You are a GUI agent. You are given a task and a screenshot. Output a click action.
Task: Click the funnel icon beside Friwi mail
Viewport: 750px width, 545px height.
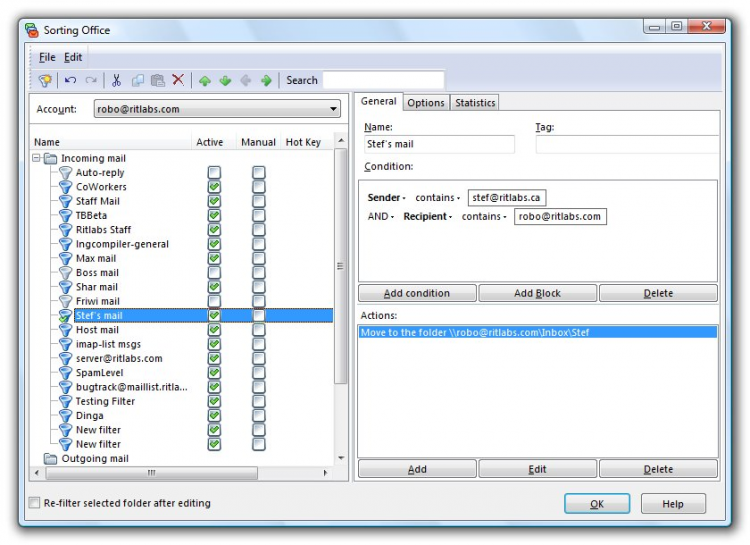coord(65,301)
